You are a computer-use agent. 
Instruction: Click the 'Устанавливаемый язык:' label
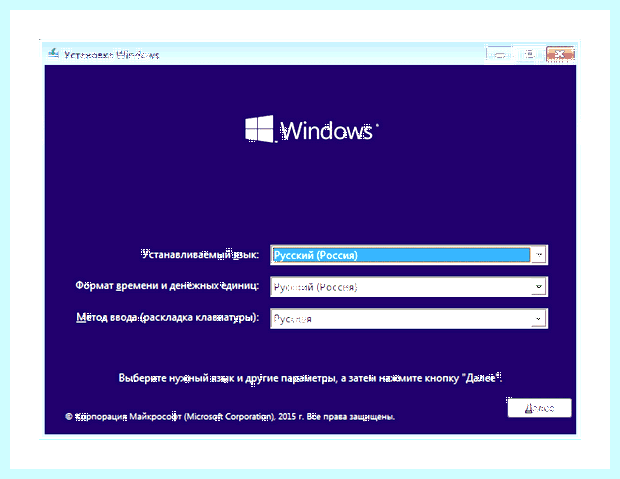[x=200, y=254]
